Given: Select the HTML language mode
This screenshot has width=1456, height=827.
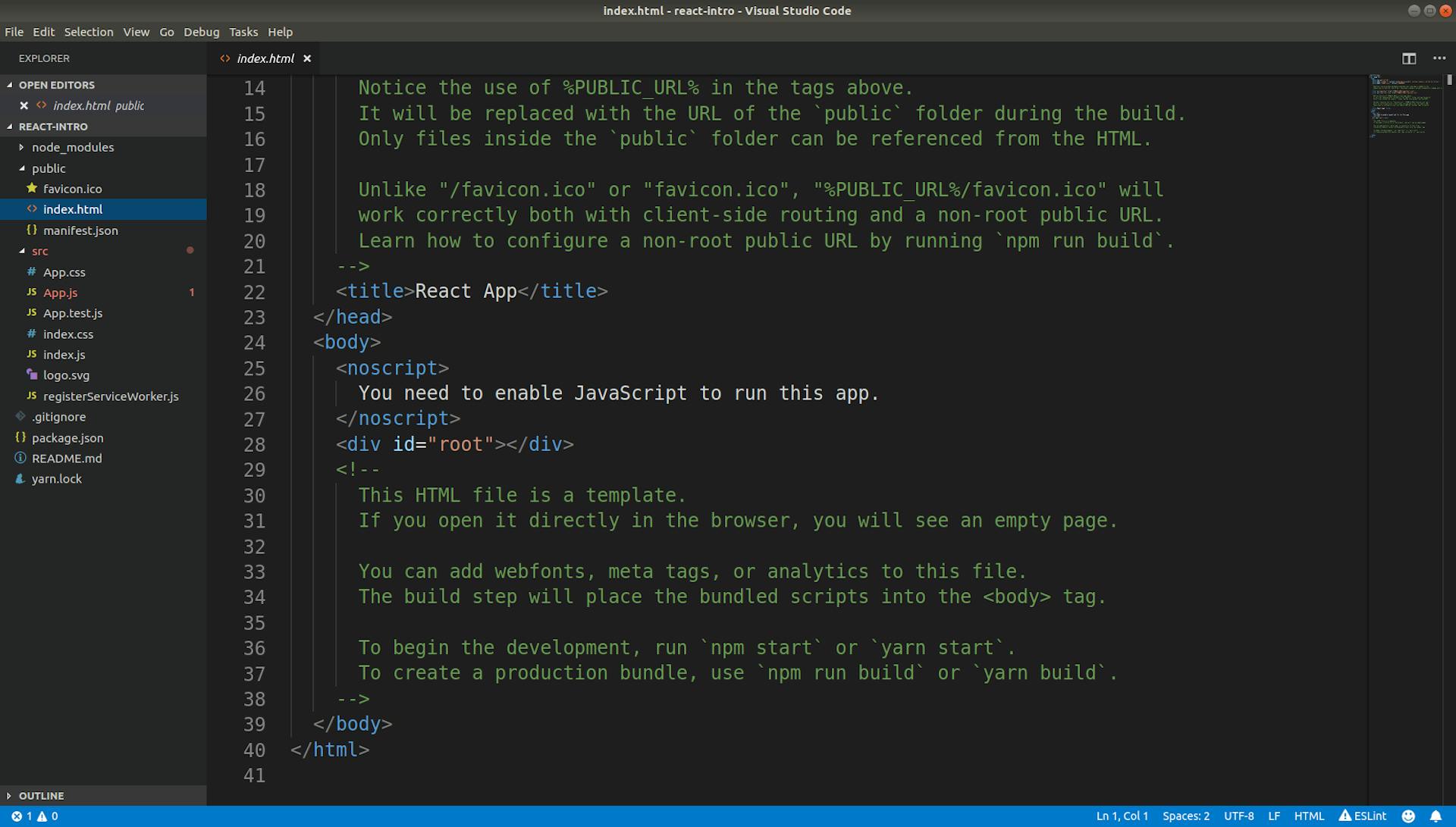Looking at the screenshot, I should (x=1308, y=816).
